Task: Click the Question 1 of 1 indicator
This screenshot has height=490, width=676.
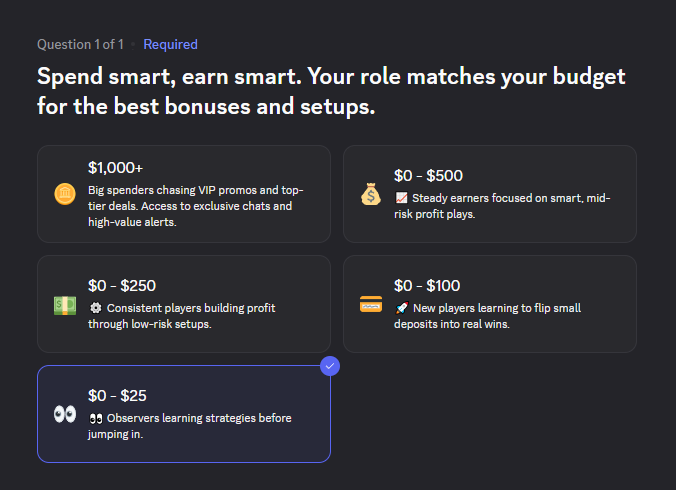Action: [80, 44]
